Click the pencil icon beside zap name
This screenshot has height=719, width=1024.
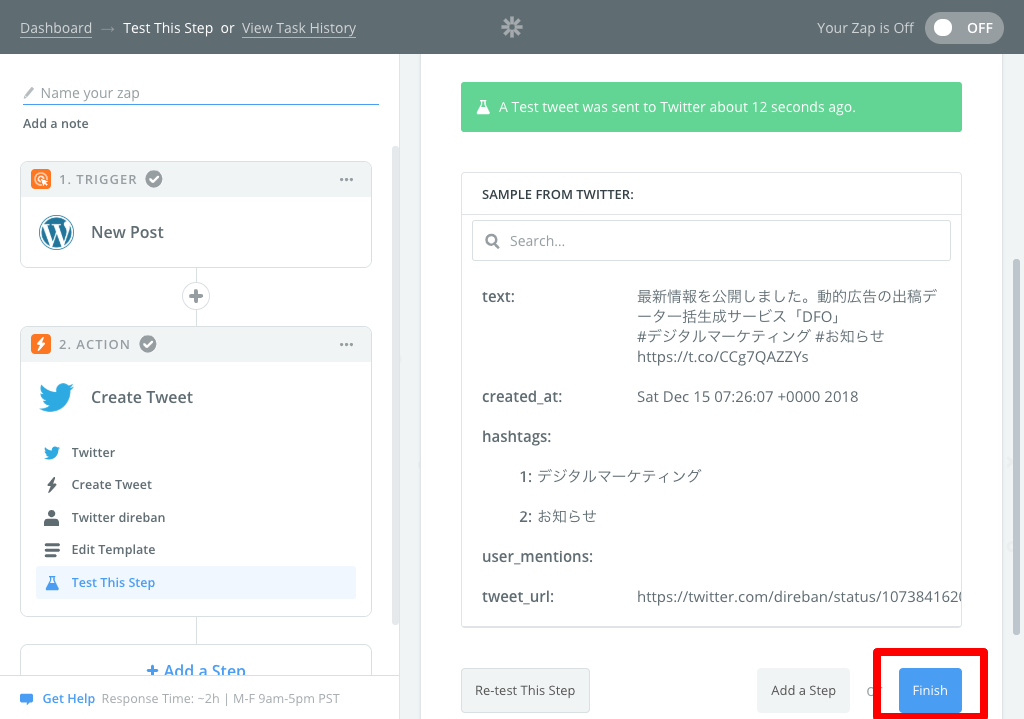29,93
